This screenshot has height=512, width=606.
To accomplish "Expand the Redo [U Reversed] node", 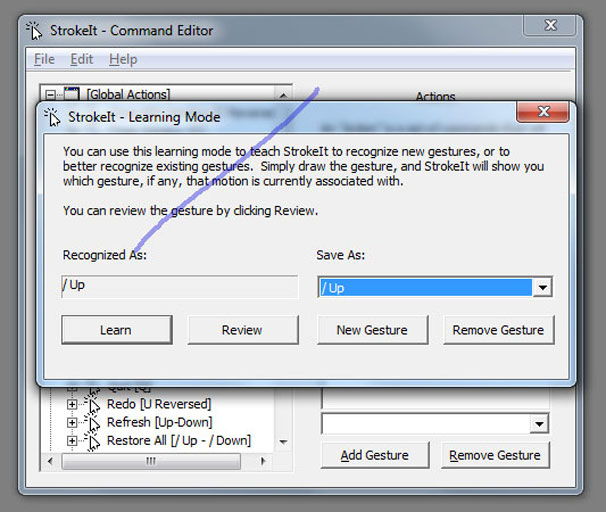I will click(71, 404).
